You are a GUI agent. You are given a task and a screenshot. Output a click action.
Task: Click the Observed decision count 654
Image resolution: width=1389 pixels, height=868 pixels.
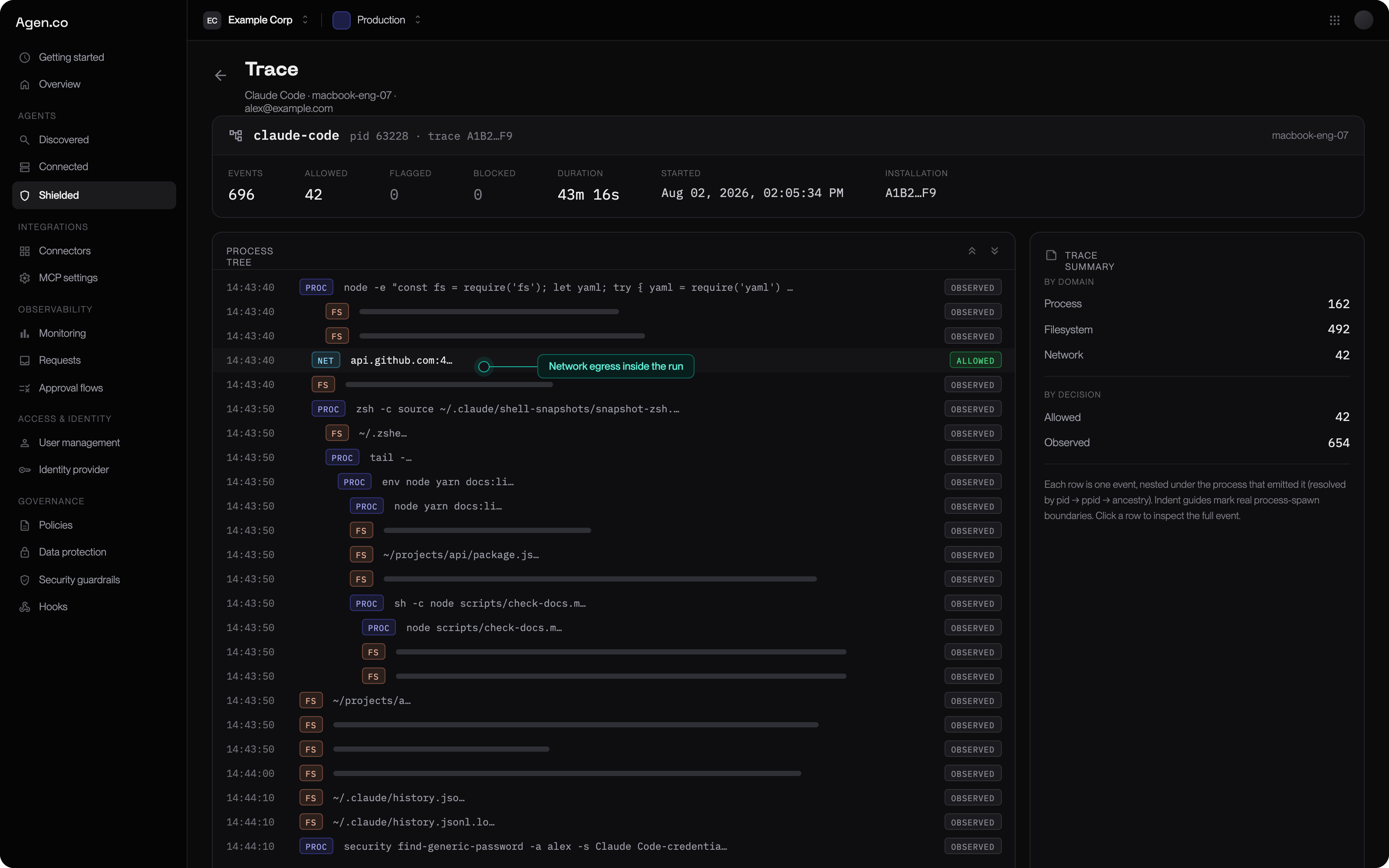pos(1338,443)
